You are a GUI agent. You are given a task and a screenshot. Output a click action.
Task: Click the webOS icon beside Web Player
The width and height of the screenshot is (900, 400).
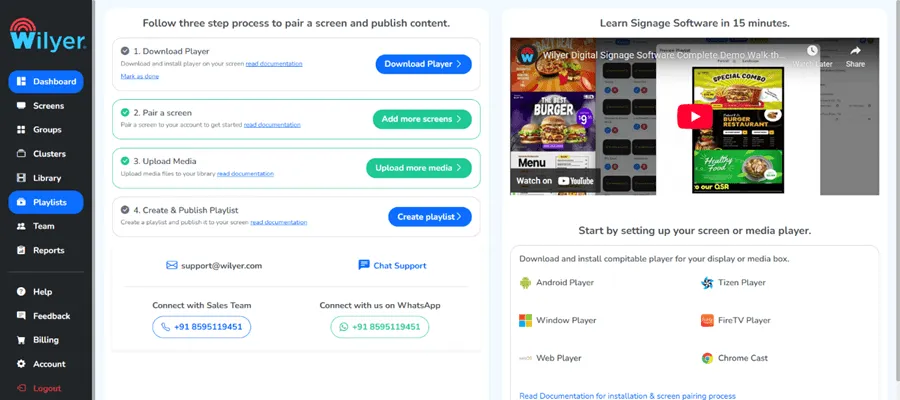[525, 358]
